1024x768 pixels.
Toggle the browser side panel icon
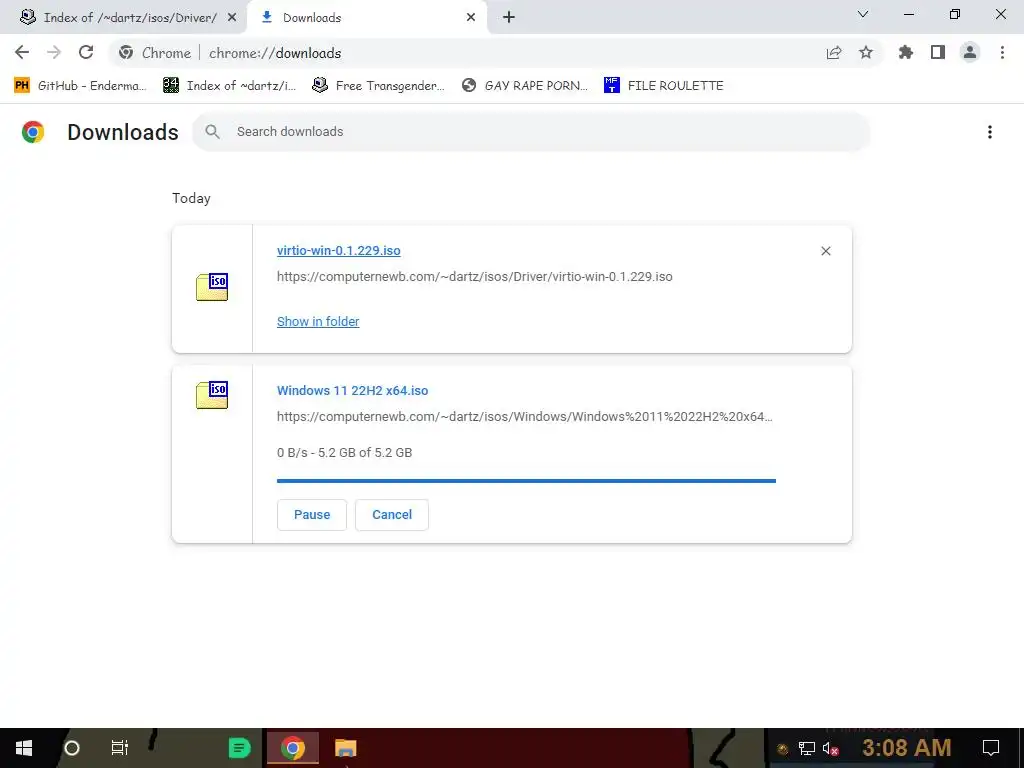tap(938, 53)
